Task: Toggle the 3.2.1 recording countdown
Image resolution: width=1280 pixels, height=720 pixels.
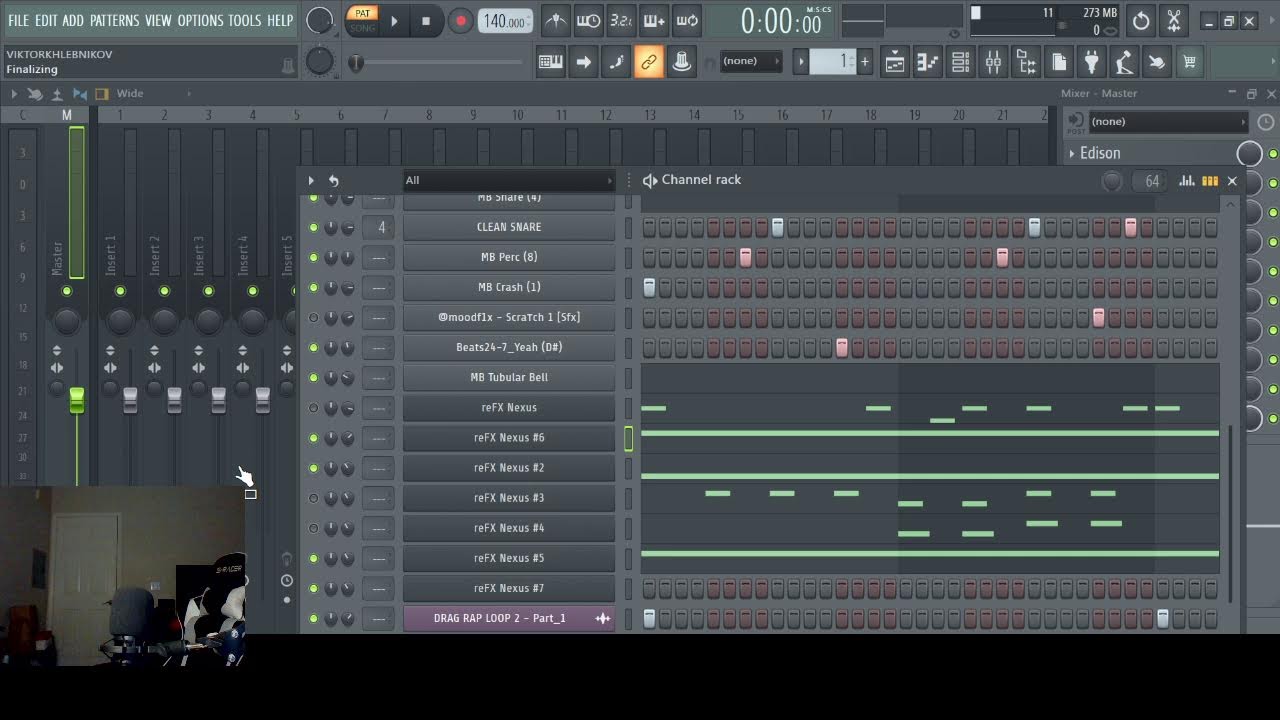Action: click(x=621, y=20)
